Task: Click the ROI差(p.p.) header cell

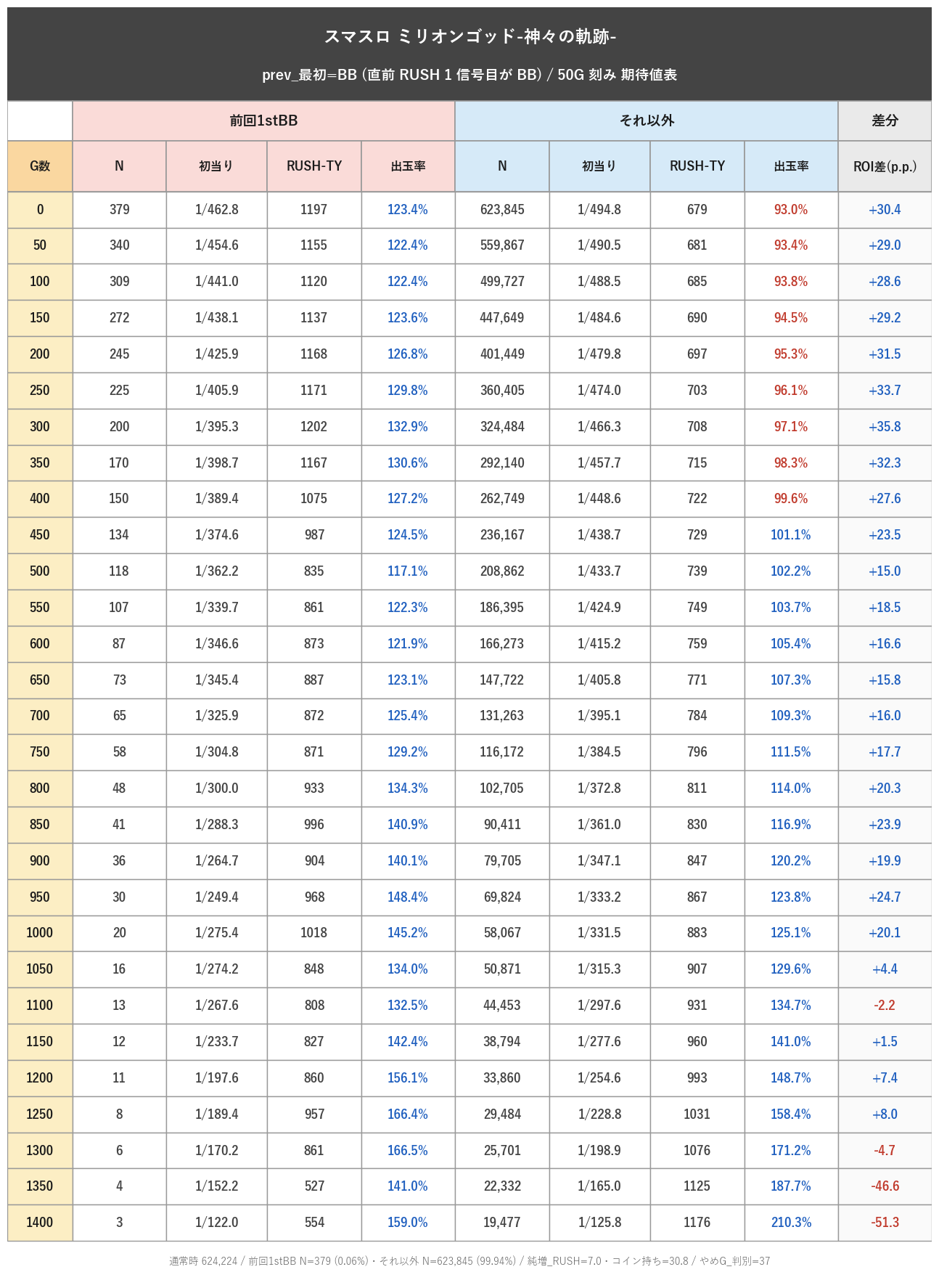Action: (885, 166)
